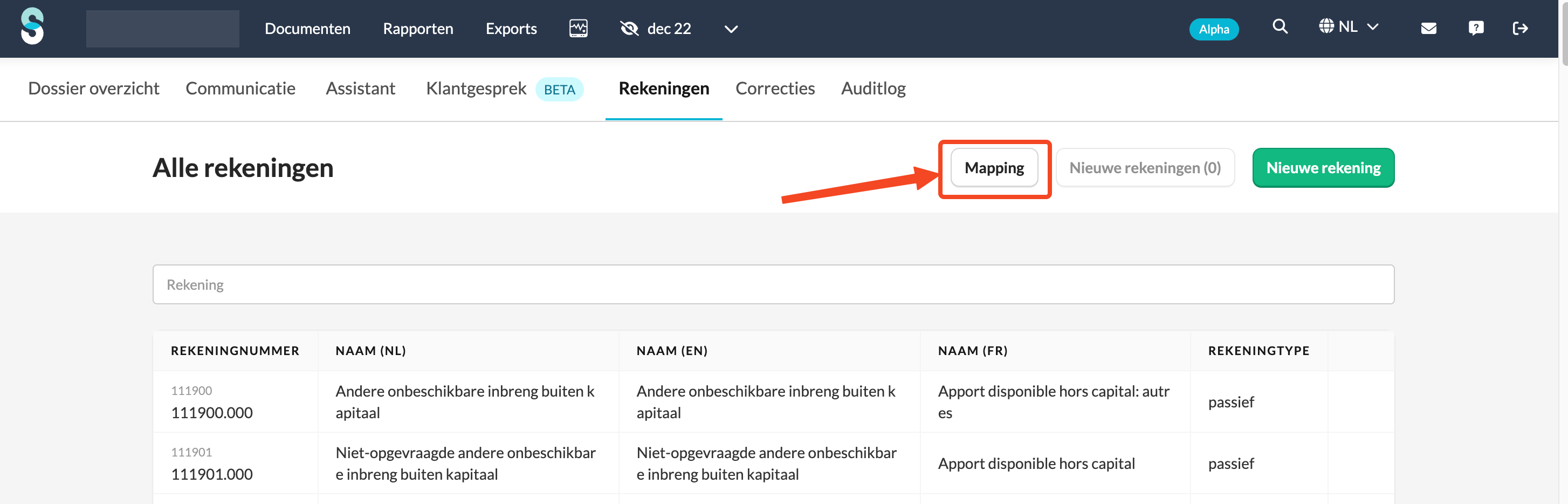Switch to the Klantgesprek tab
Image resolution: width=1568 pixels, height=504 pixels.
click(x=476, y=88)
